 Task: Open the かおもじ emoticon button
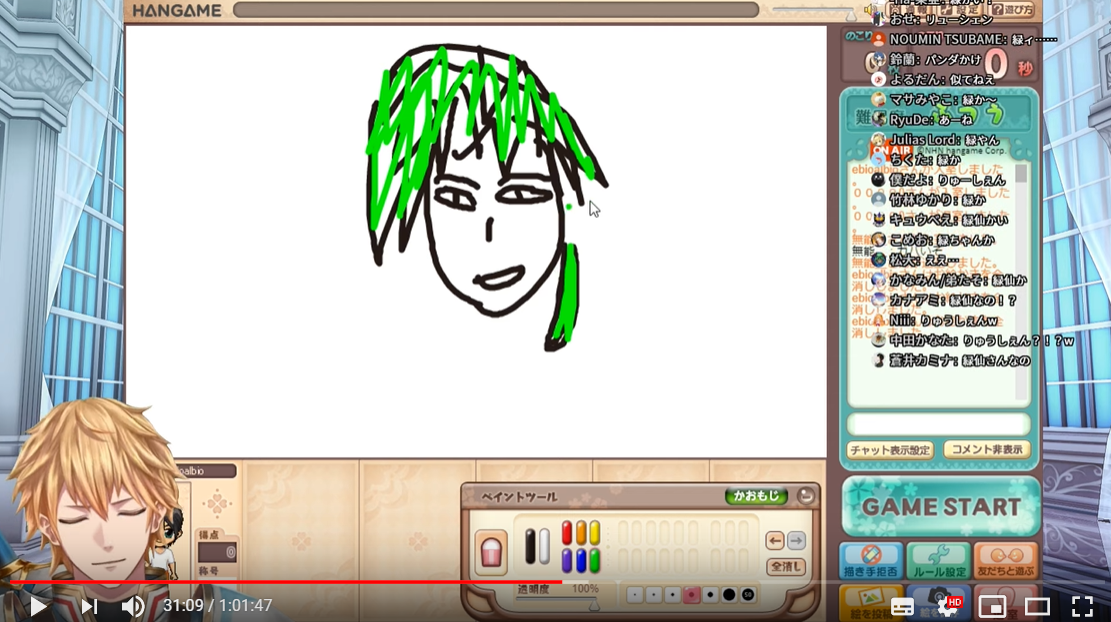(x=757, y=496)
